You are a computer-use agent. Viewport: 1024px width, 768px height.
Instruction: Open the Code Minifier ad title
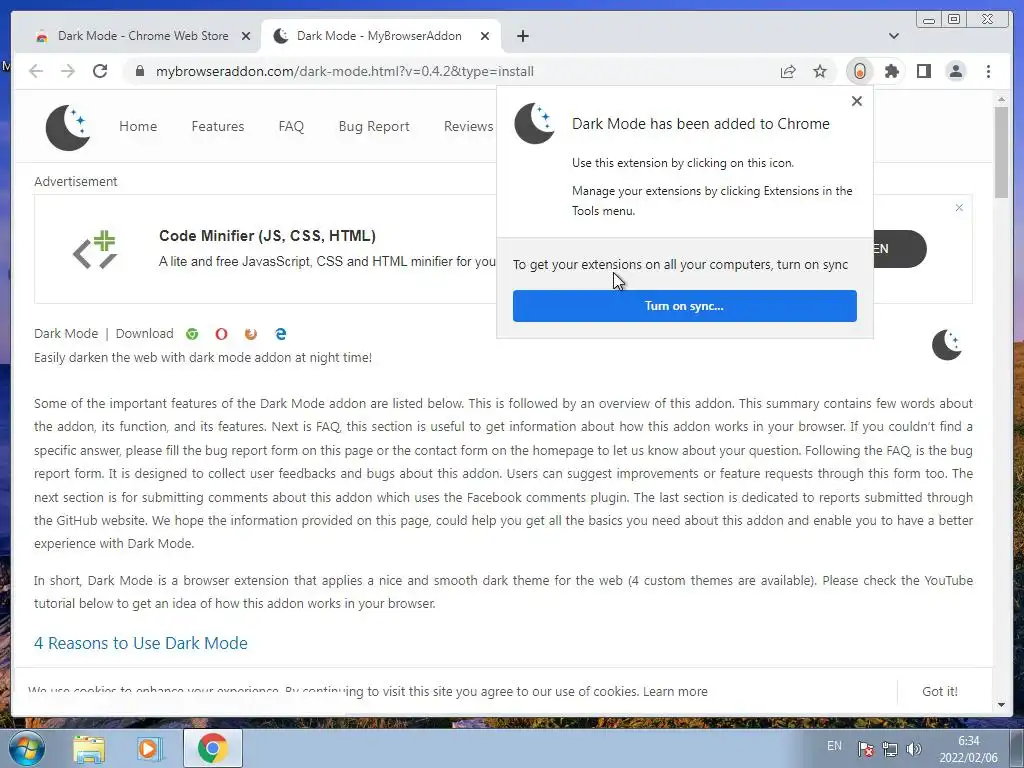[267, 236]
